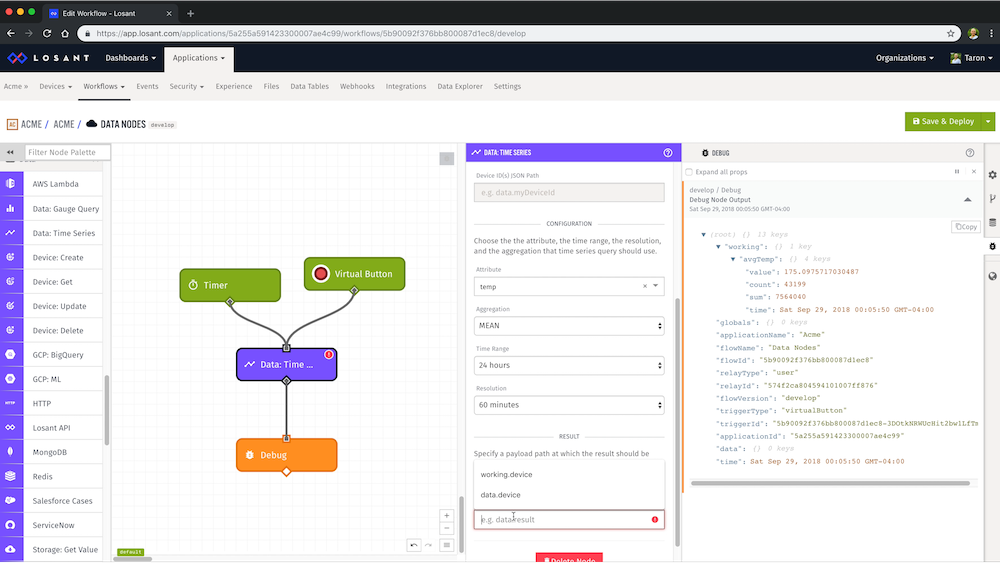The width and height of the screenshot is (1000, 563).
Task: Copy the debug payload
Action: click(966, 226)
